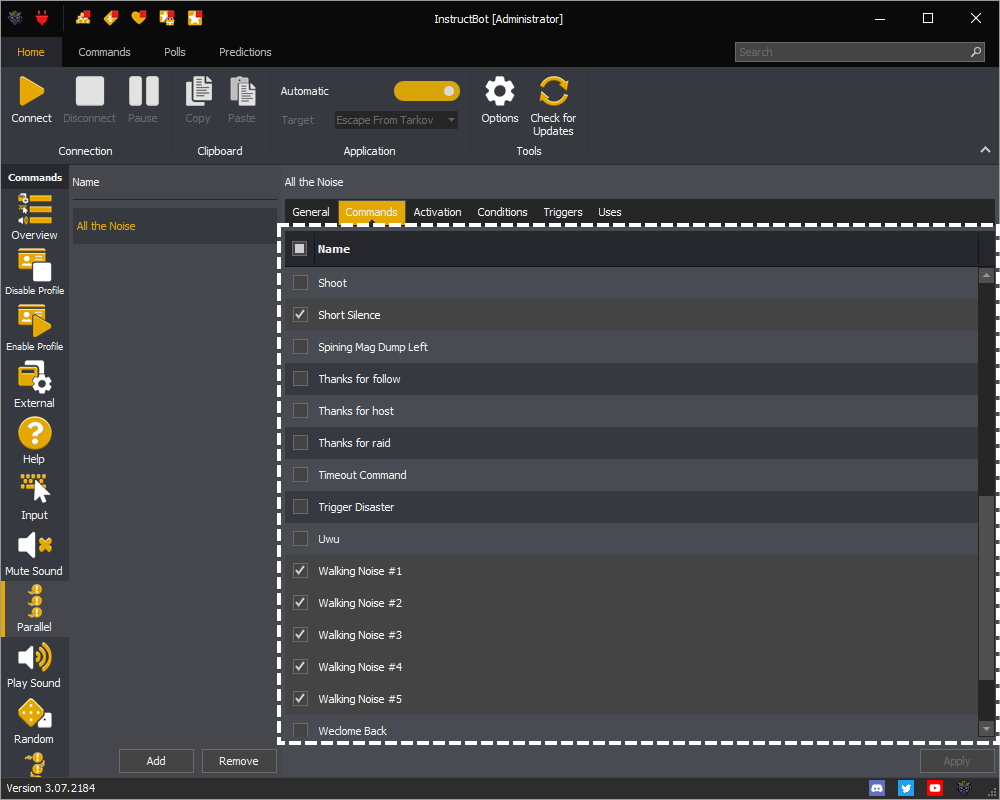1000x800 pixels.
Task: Click the command list scrollbar thumb
Action: pos(986,587)
